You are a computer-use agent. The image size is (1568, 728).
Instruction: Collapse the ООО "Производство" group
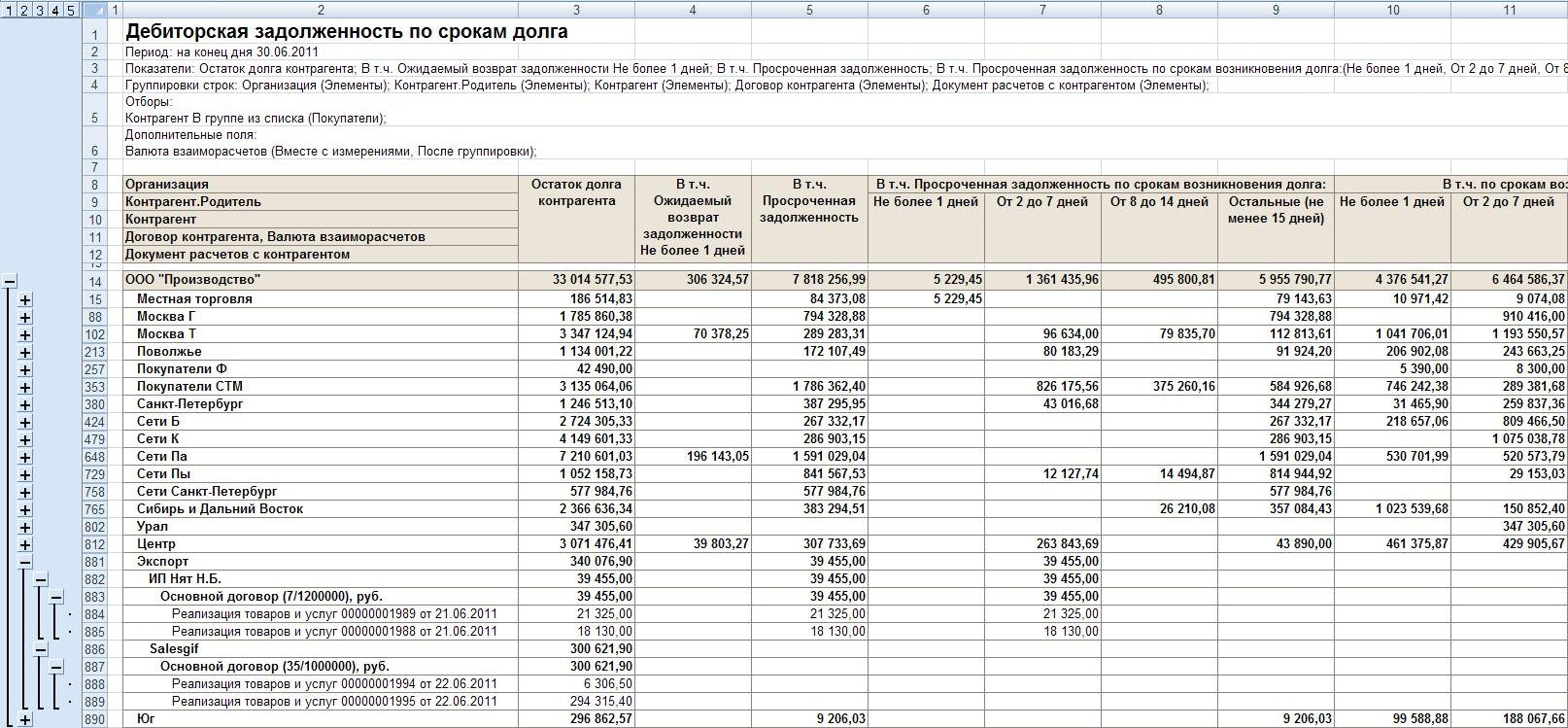(x=10, y=281)
